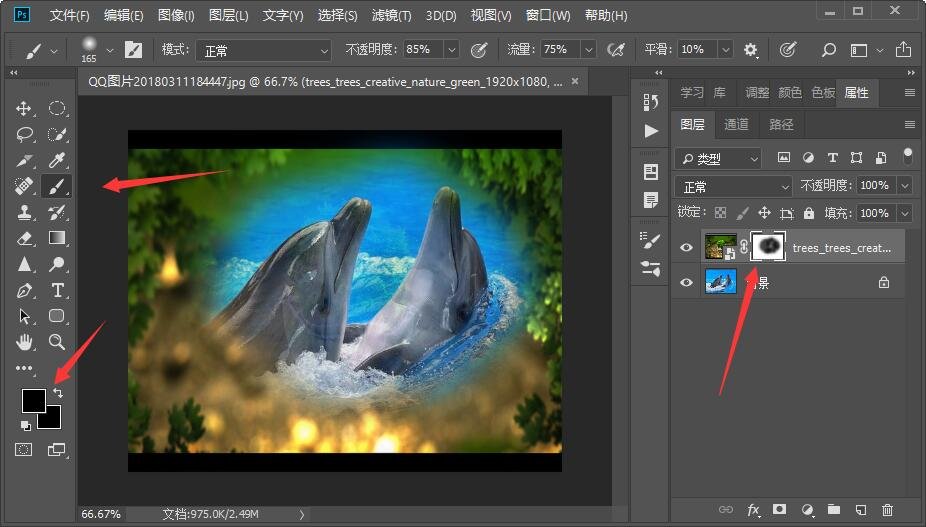Select the Sharpen/Blur triangle tool
Screen dimensions: 926x527
click(x=24, y=264)
